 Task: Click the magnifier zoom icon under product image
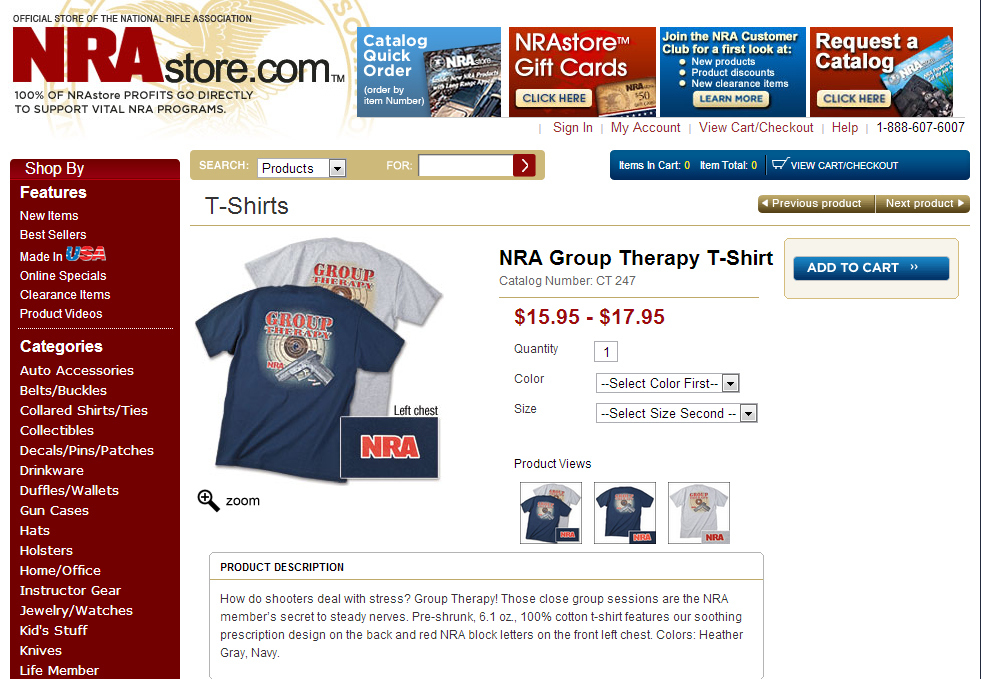208,501
